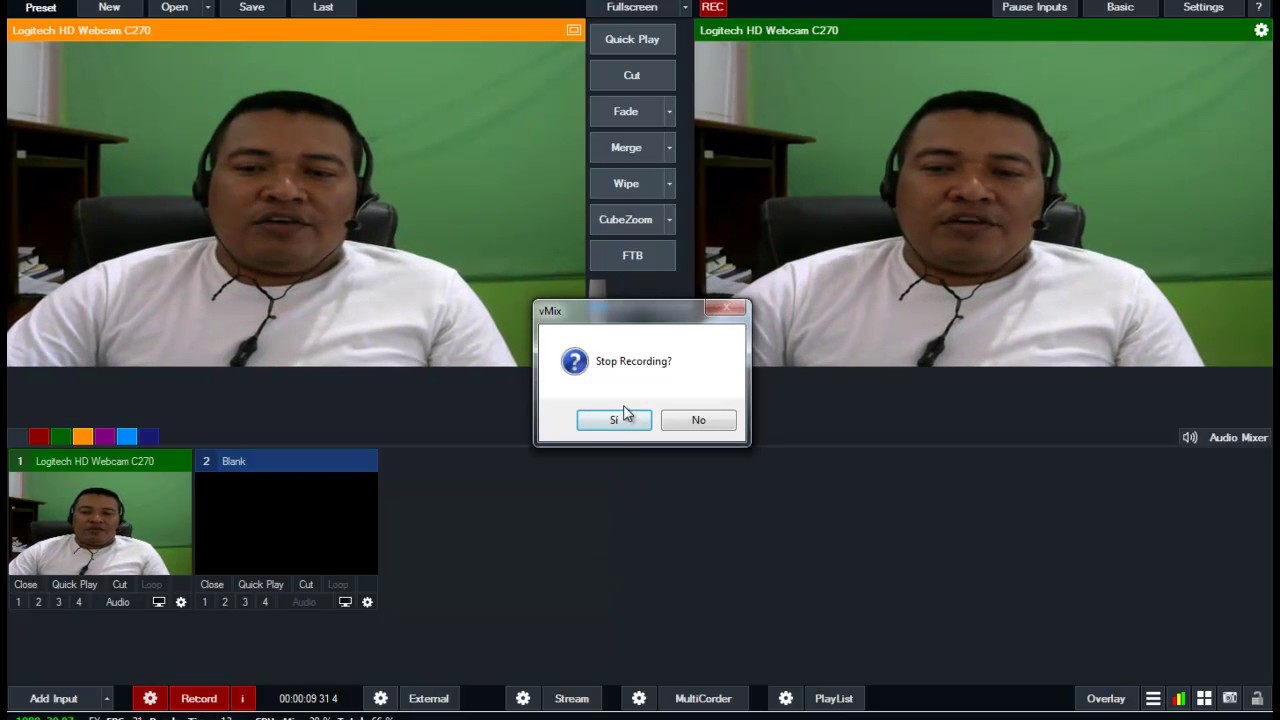Open Blank input 2 settings gear

click(x=367, y=602)
